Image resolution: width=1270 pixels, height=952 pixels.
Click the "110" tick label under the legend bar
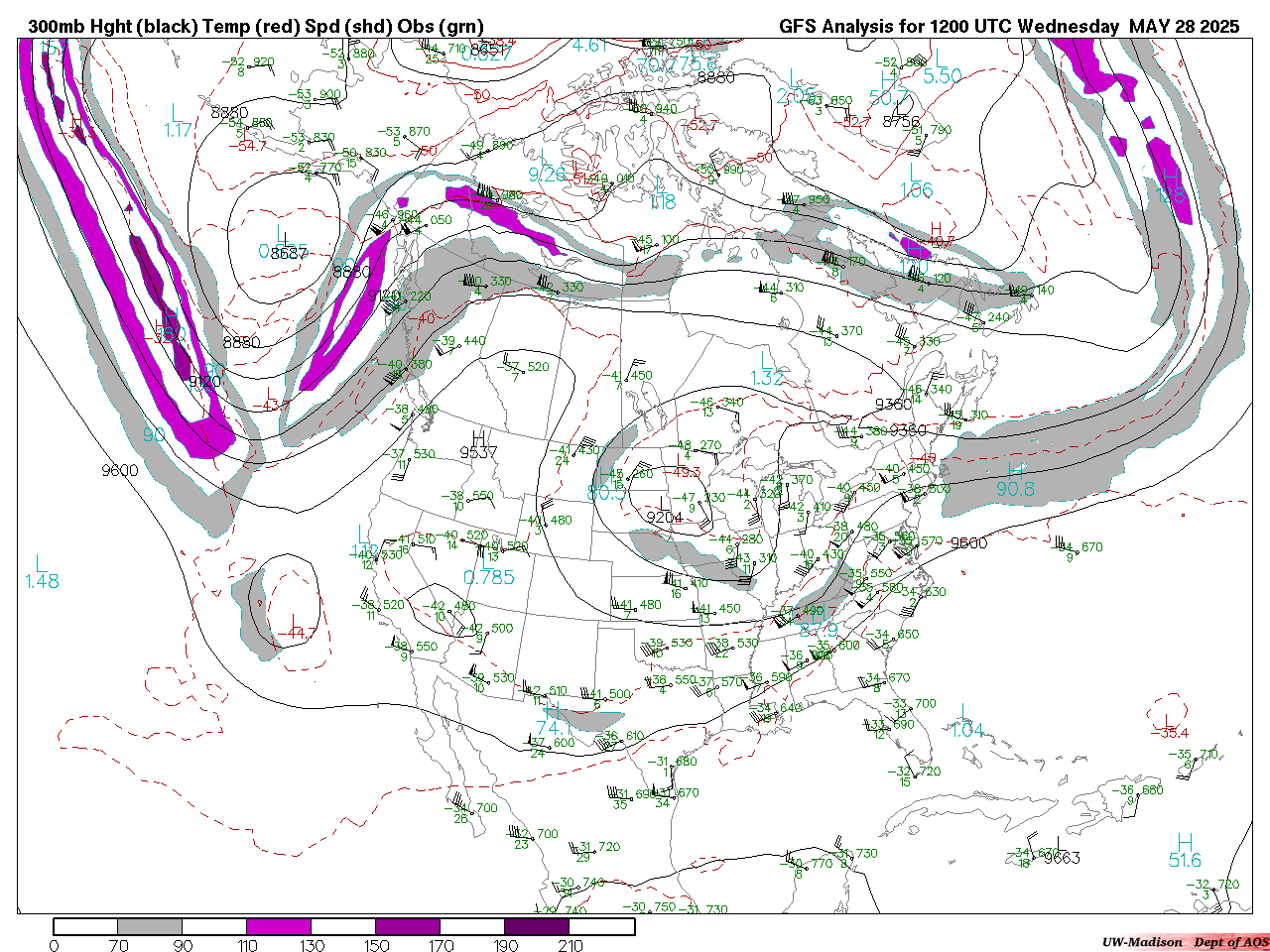247,945
